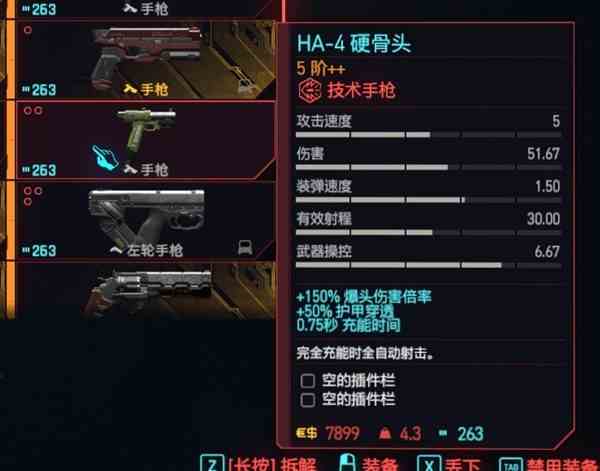
Task: Click the crafting spec icon on revolver row
Action: [245, 248]
